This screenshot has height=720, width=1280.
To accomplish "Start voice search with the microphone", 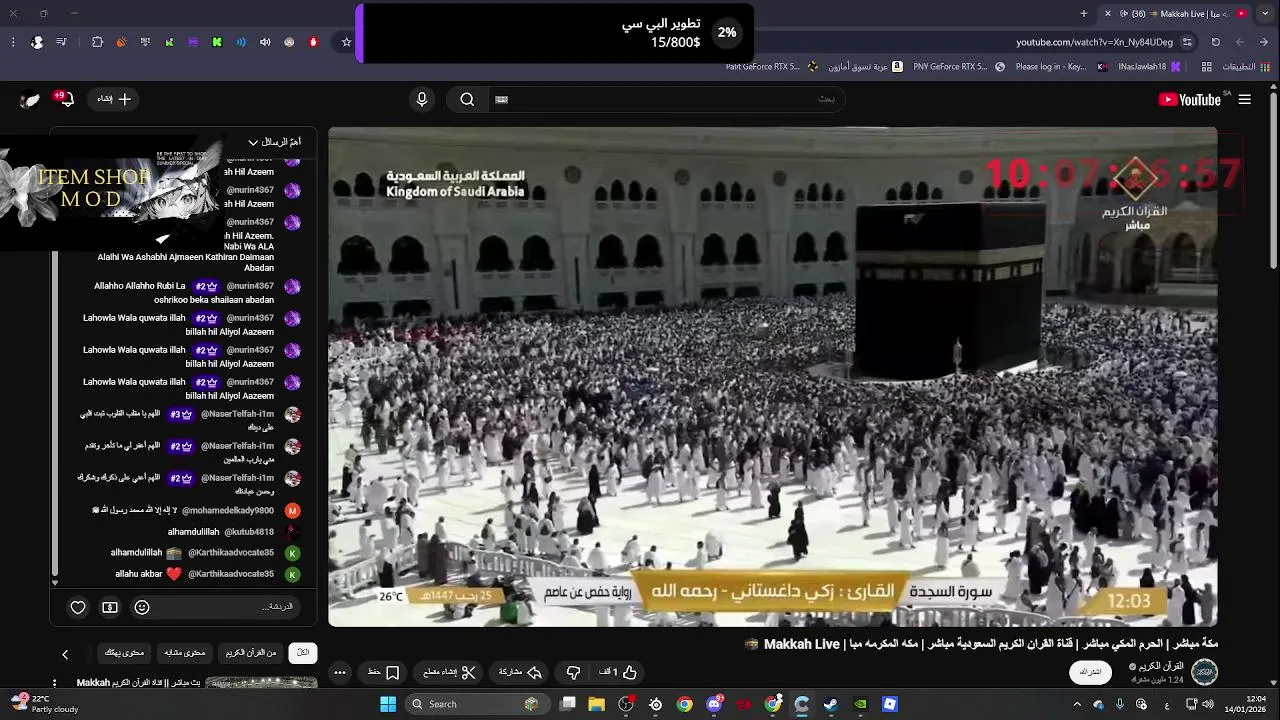I will tap(422, 99).
